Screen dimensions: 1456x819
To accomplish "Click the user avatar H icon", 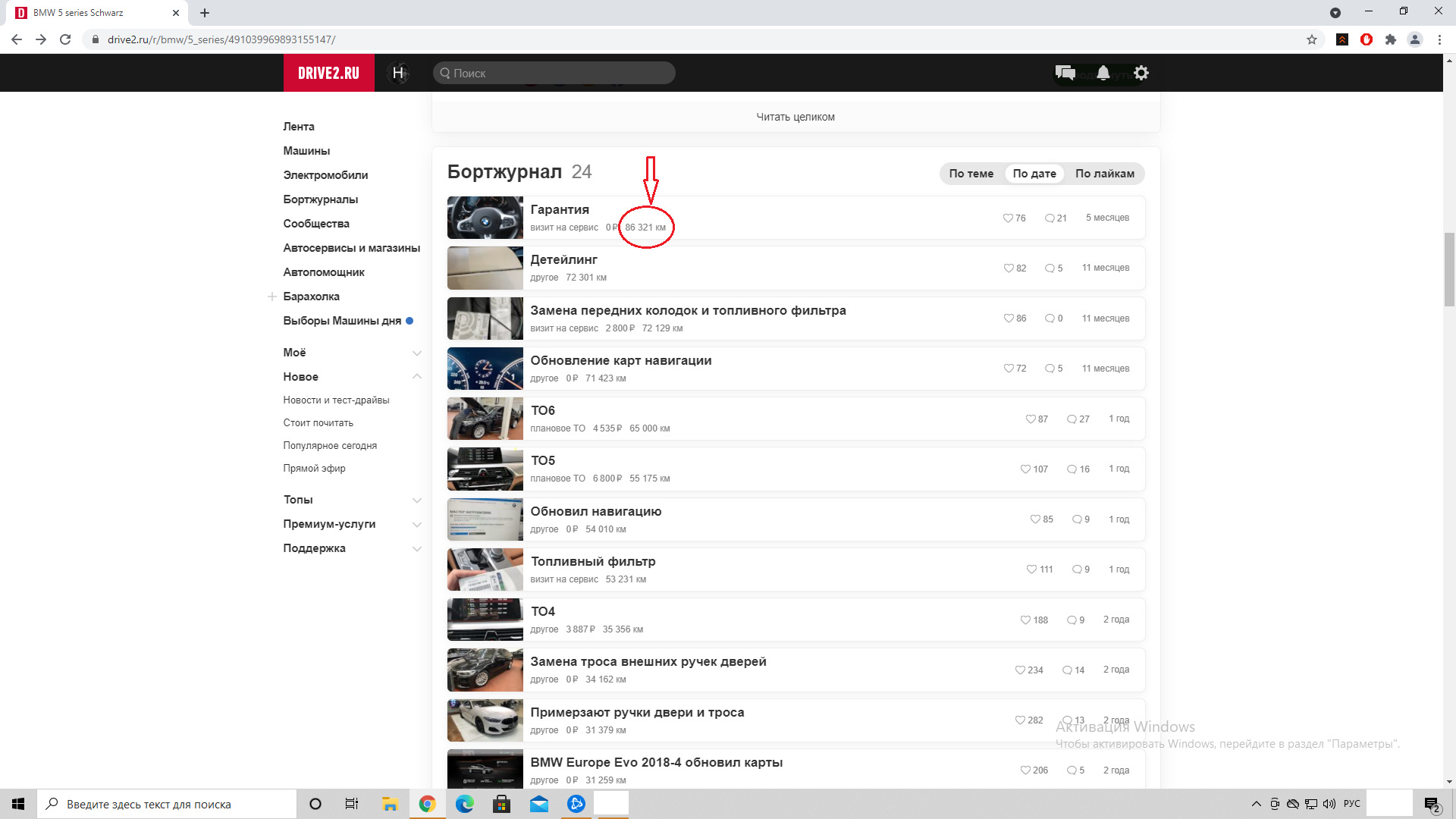I will (x=398, y=73).
